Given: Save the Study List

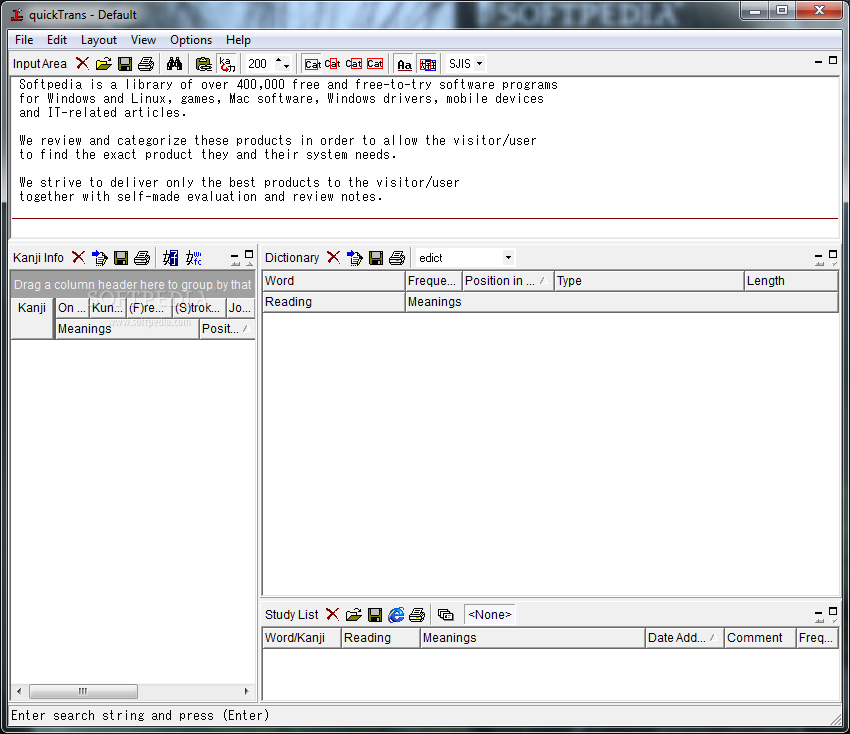Looking at the screenshot, I should tap(375, 614).
